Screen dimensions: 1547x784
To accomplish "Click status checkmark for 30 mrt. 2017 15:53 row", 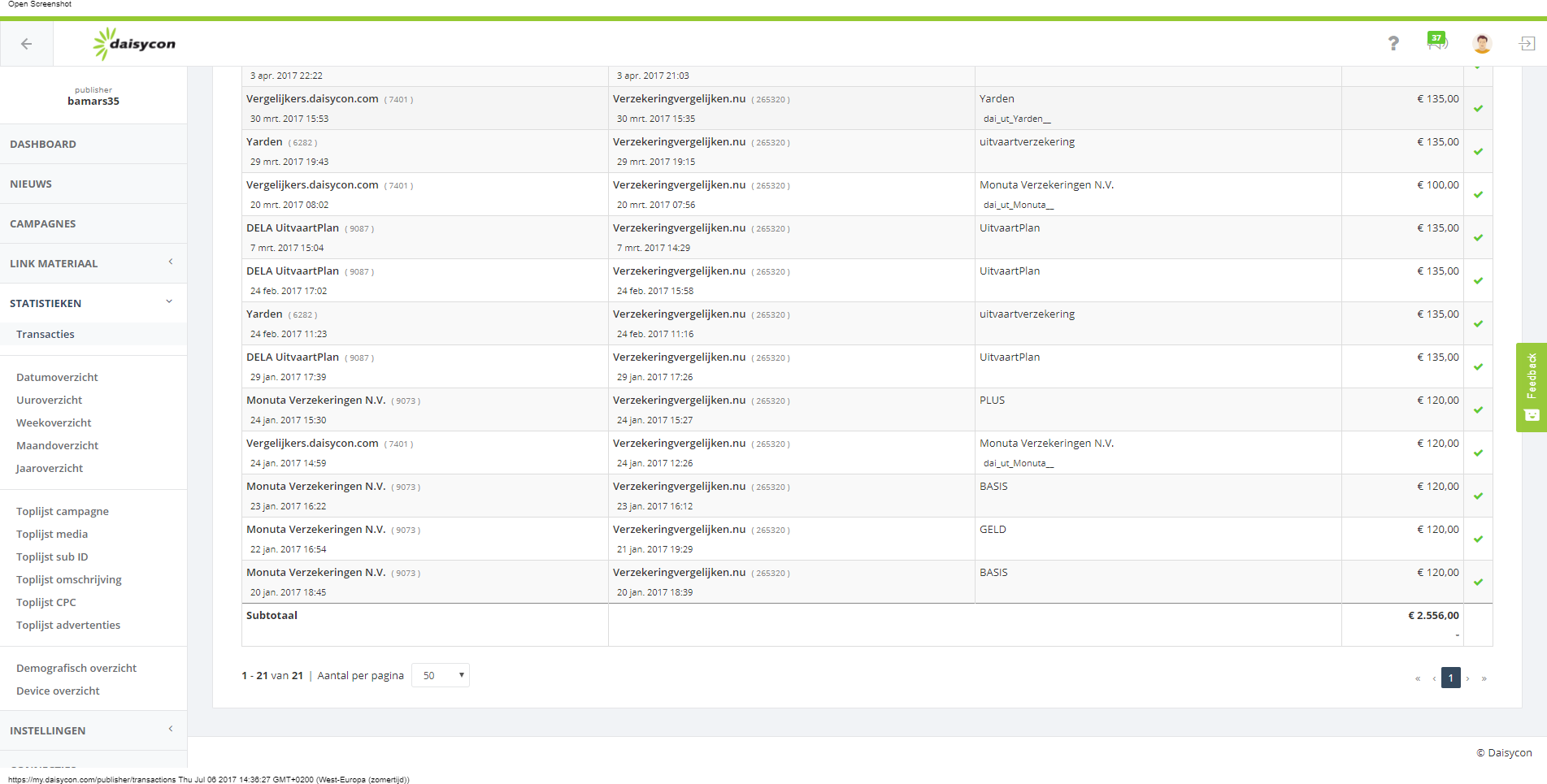I will point(1478,109).
